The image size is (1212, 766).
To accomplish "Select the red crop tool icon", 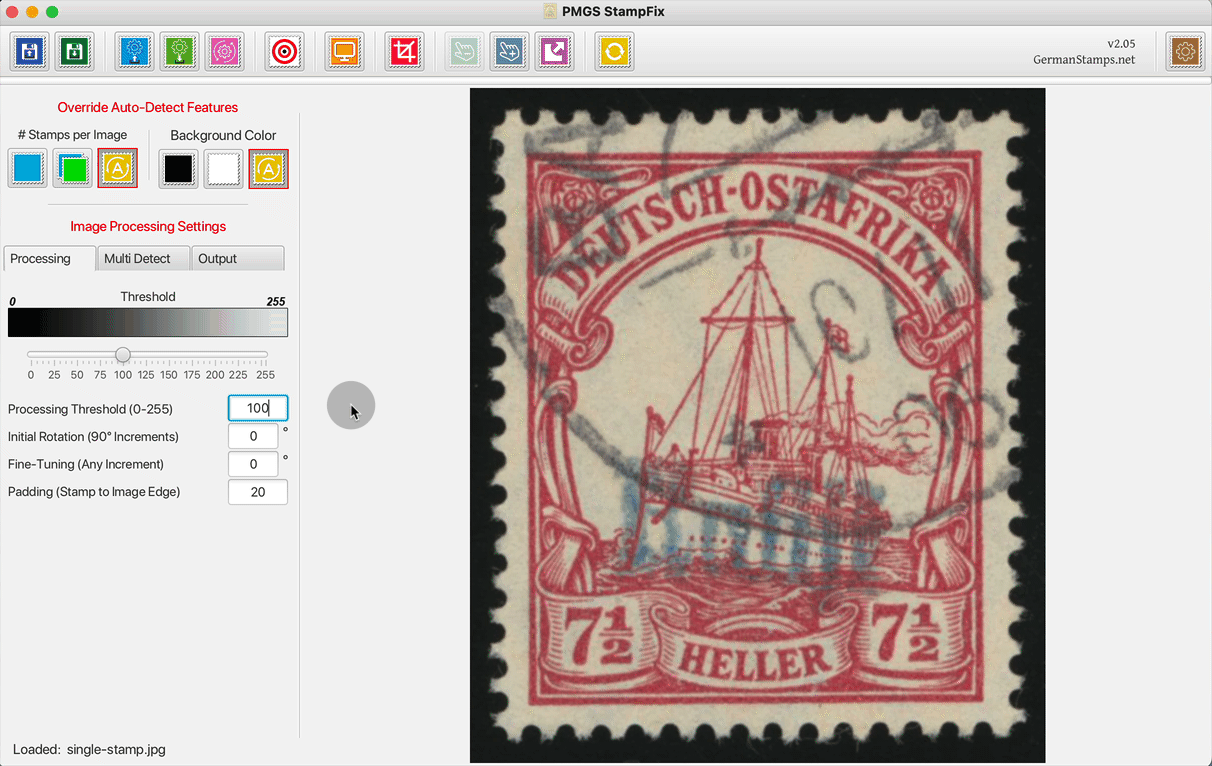I will tap(405, 51).
